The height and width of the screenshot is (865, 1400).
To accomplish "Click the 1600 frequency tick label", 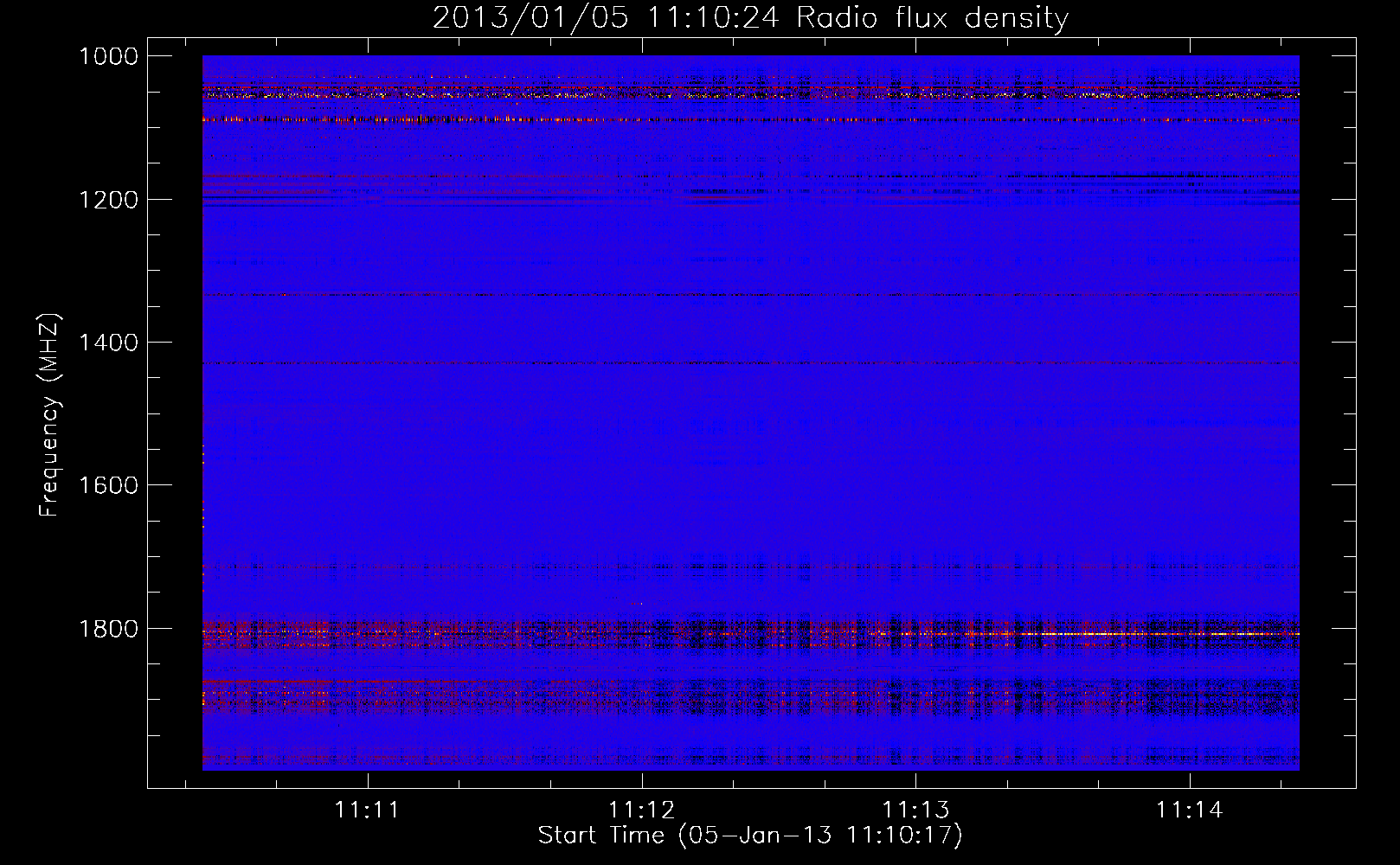I will 108,485.
